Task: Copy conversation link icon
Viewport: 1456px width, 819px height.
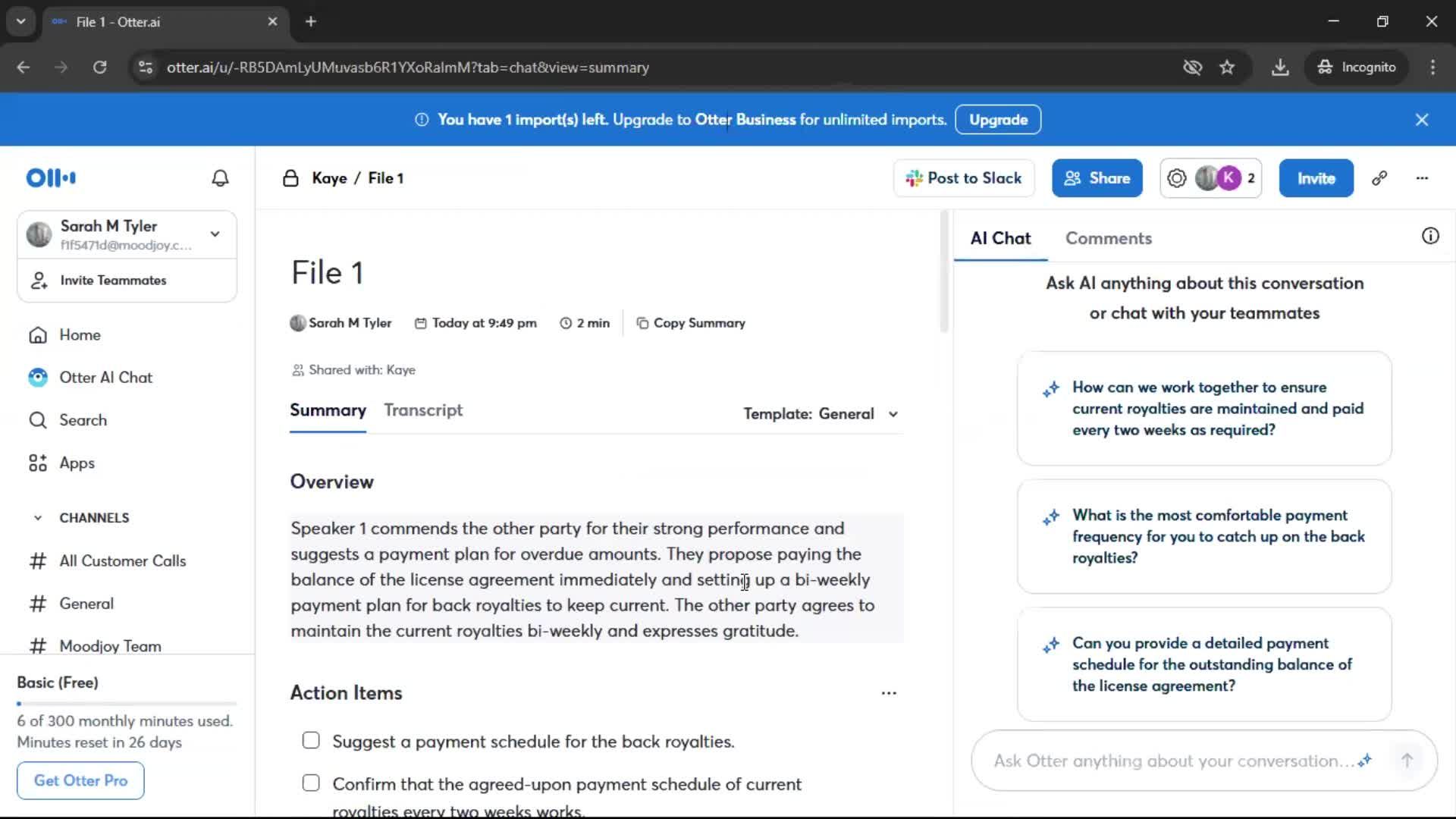Action: 1379,178
